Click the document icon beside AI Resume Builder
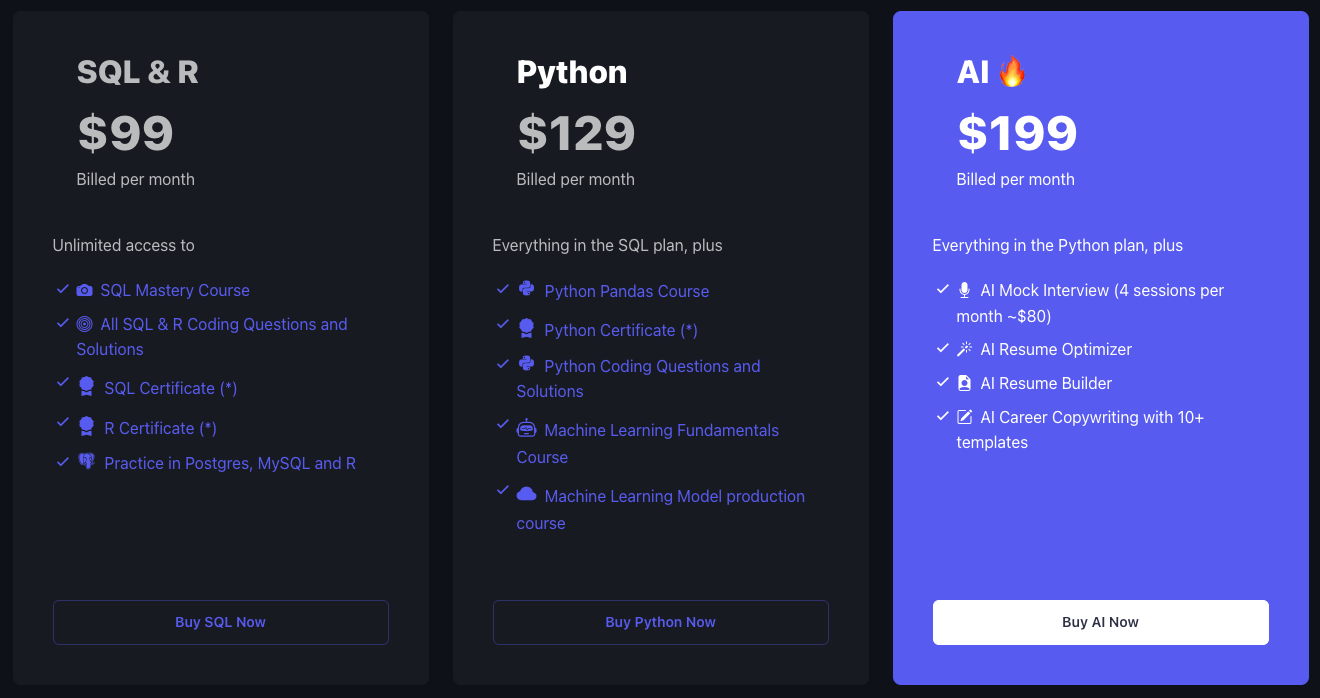 [x=965, y=383]
